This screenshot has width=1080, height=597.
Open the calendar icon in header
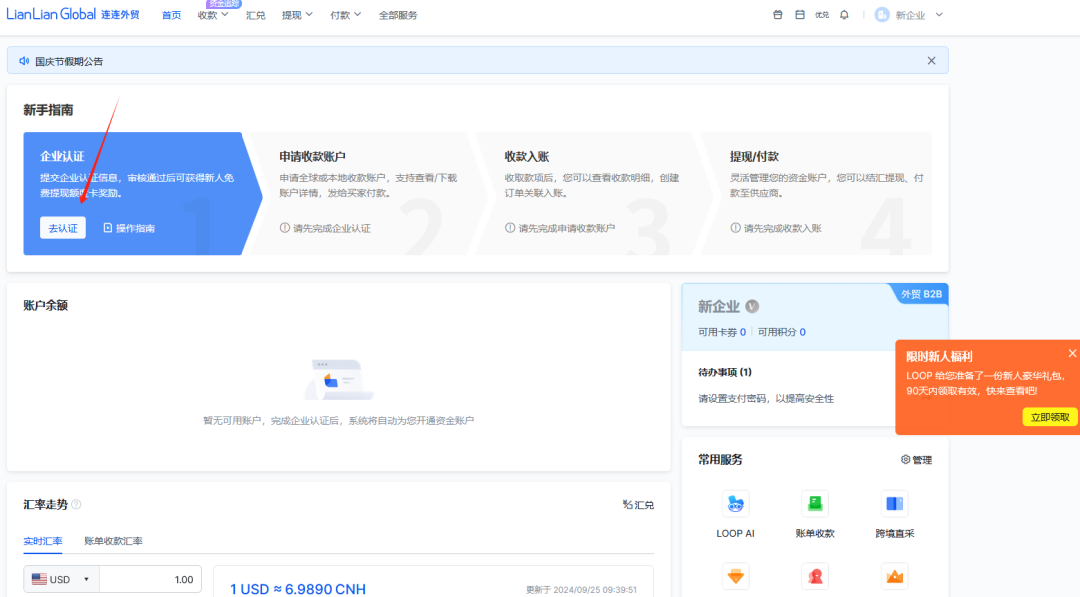pyautogui.click(x=799, y=15)
